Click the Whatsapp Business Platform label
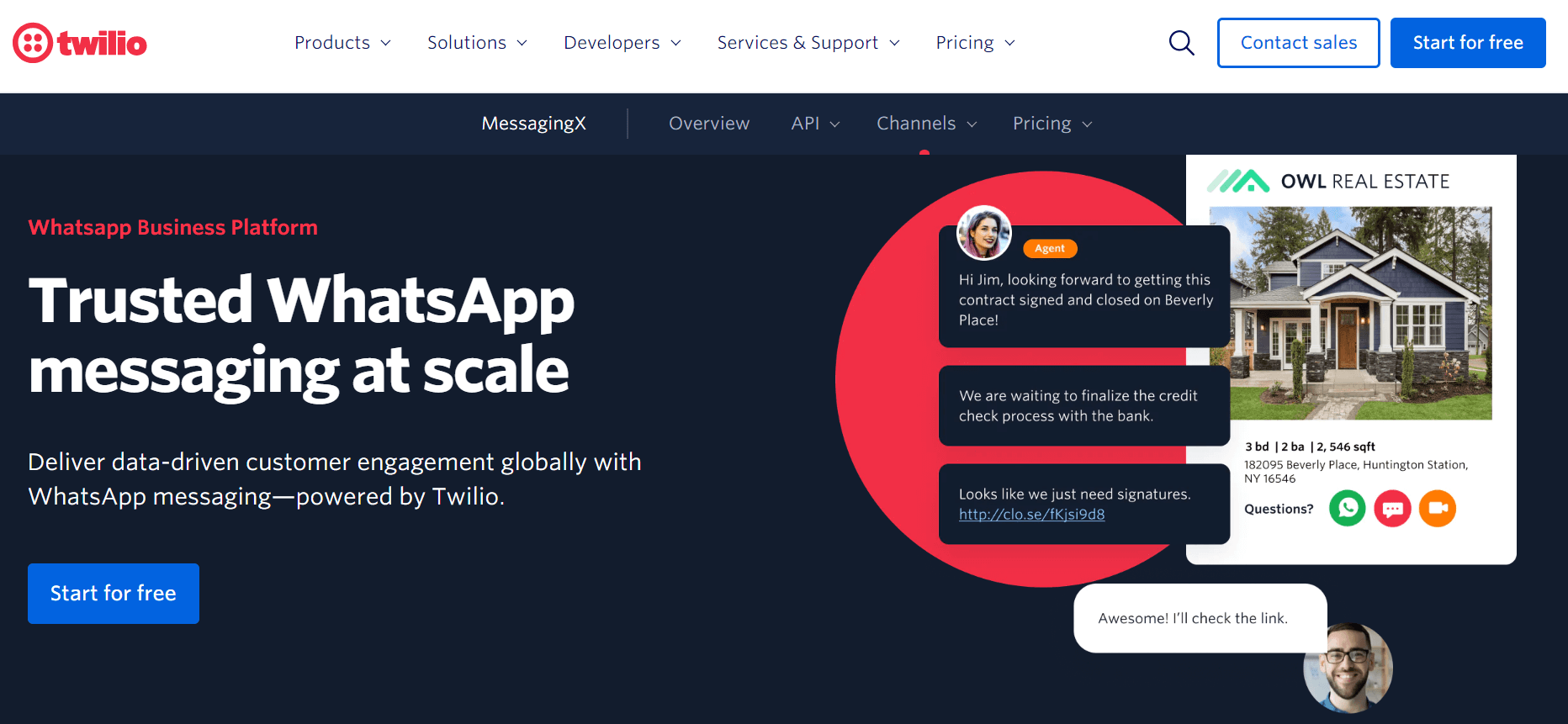1568x724 pixels. 172,228
